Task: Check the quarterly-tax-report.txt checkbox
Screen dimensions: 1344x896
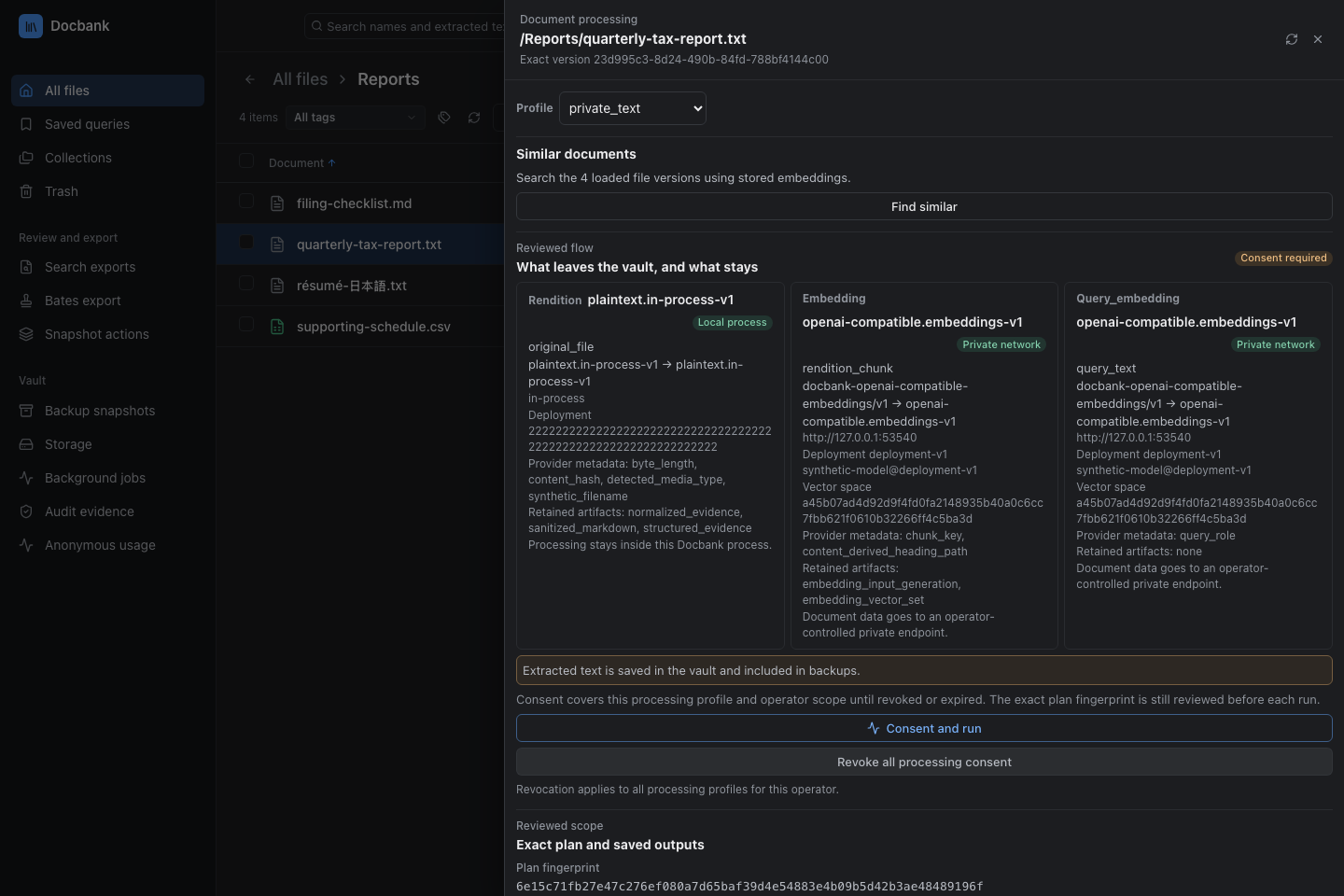Action: pos(246,242)
